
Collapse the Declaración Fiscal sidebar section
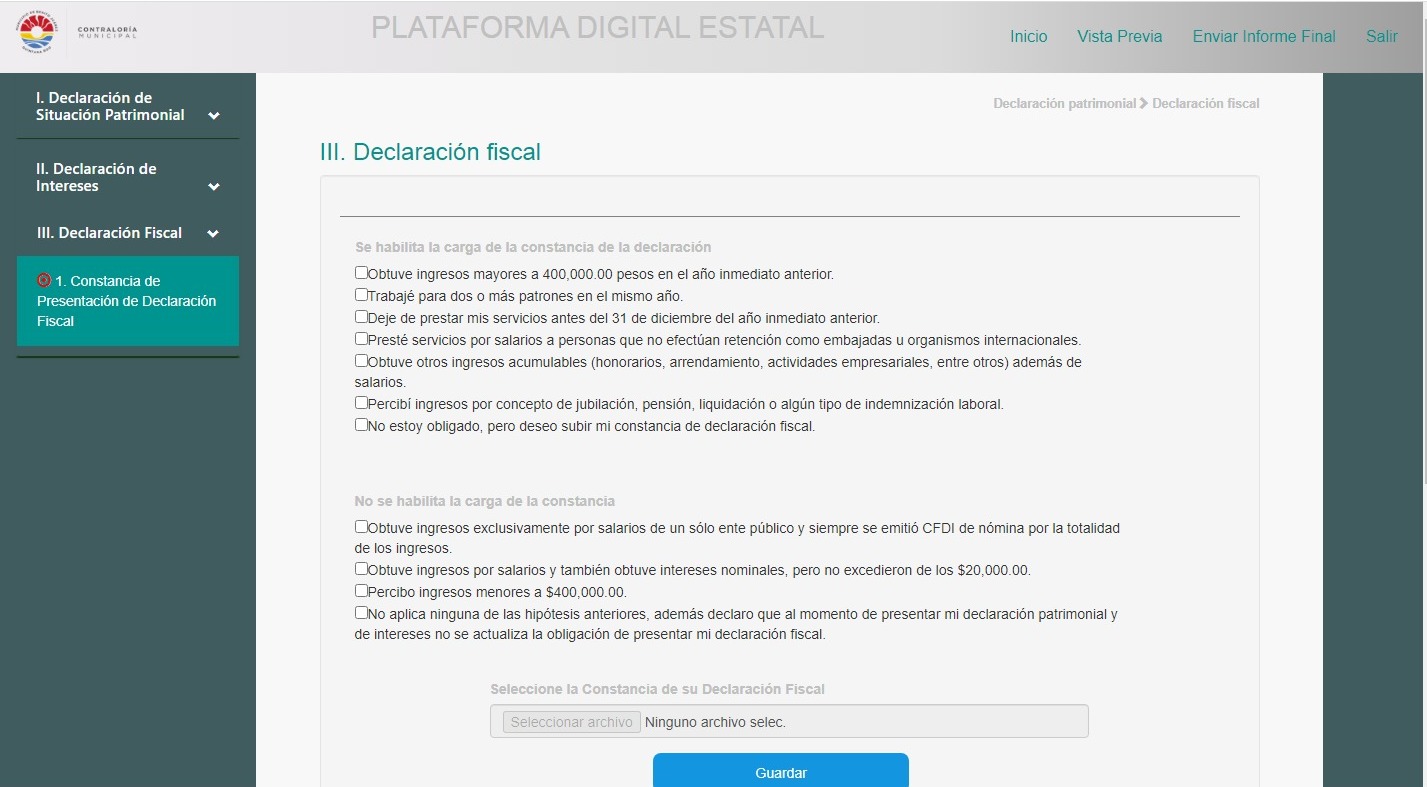click(x=213, y=234)
